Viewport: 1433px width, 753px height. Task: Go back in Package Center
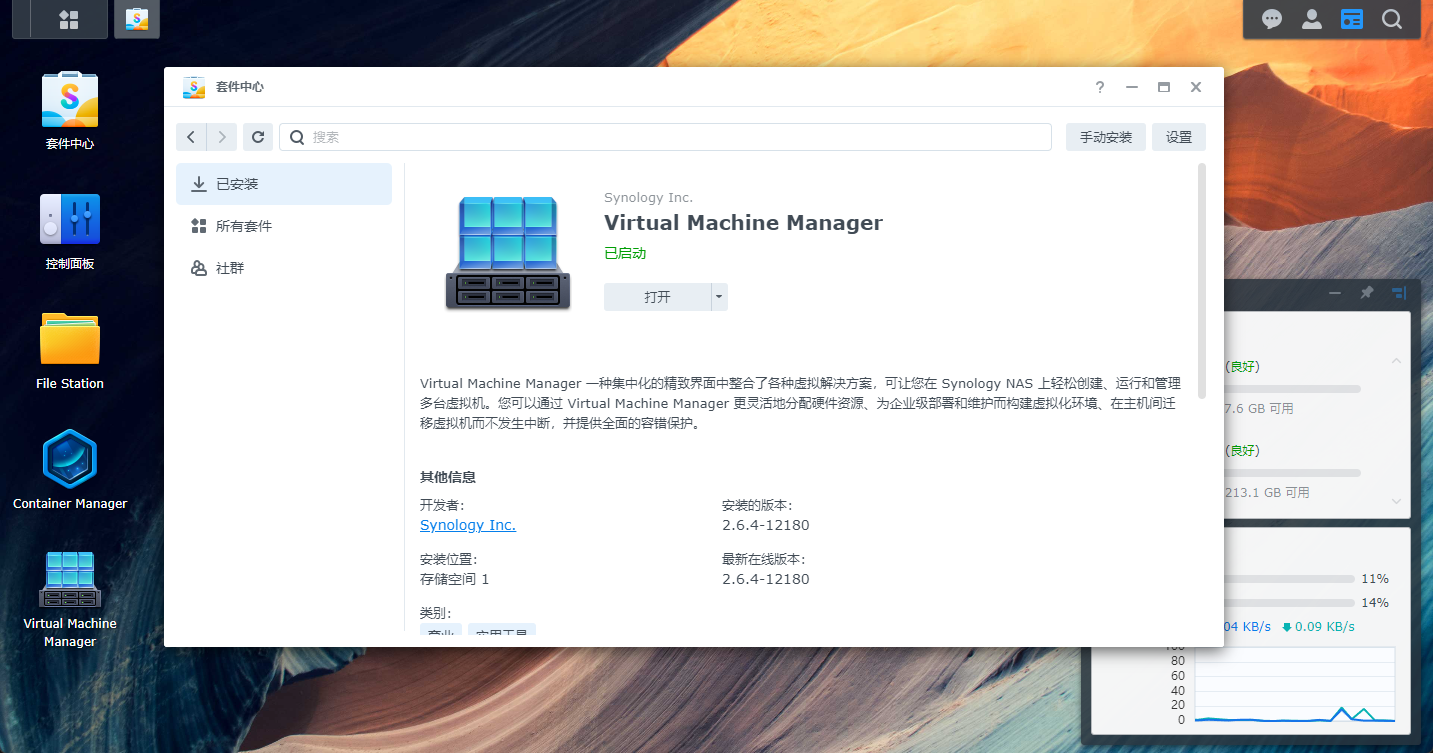191,137
